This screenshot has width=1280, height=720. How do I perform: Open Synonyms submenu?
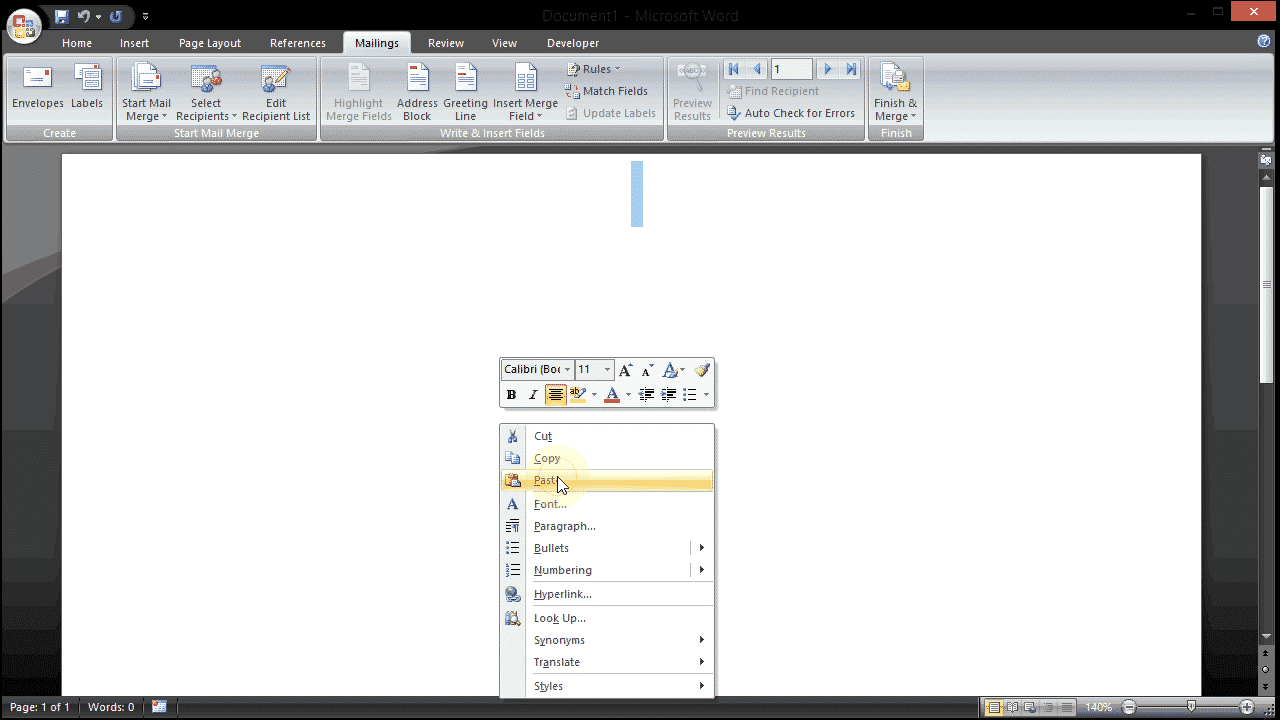607,640
